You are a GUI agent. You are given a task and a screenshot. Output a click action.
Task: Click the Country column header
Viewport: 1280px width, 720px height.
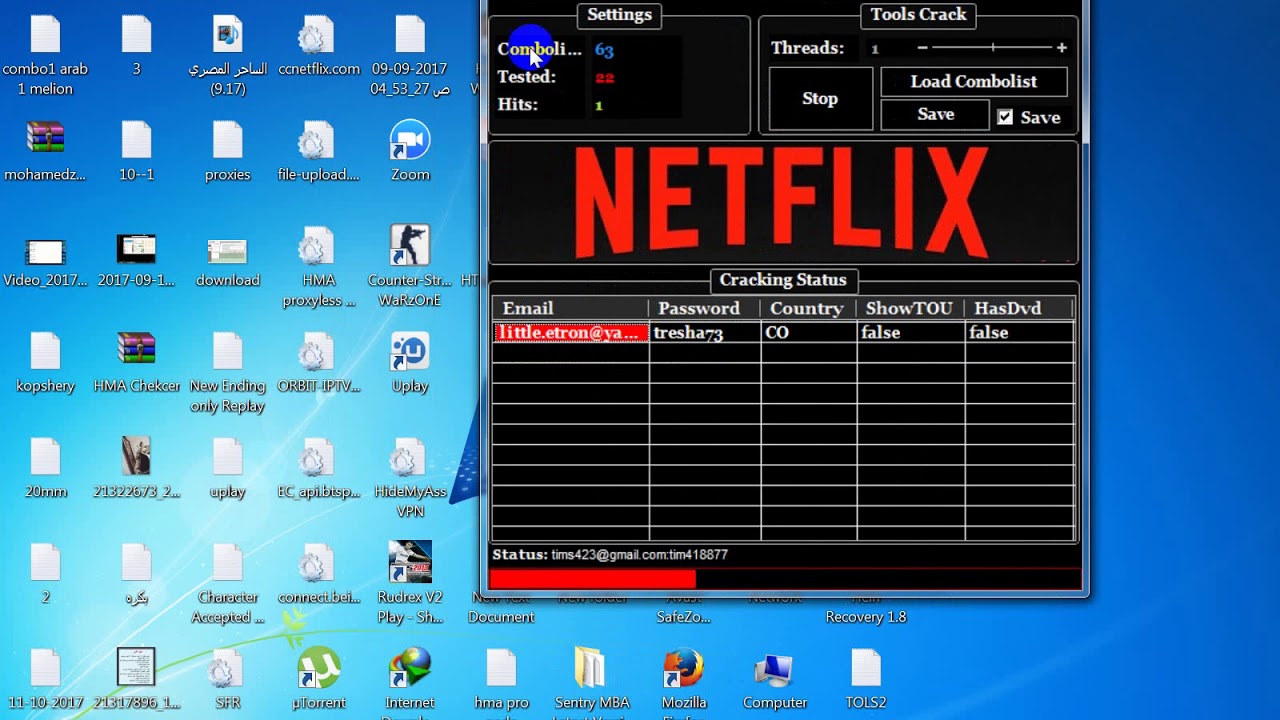(x=808, y=308)
